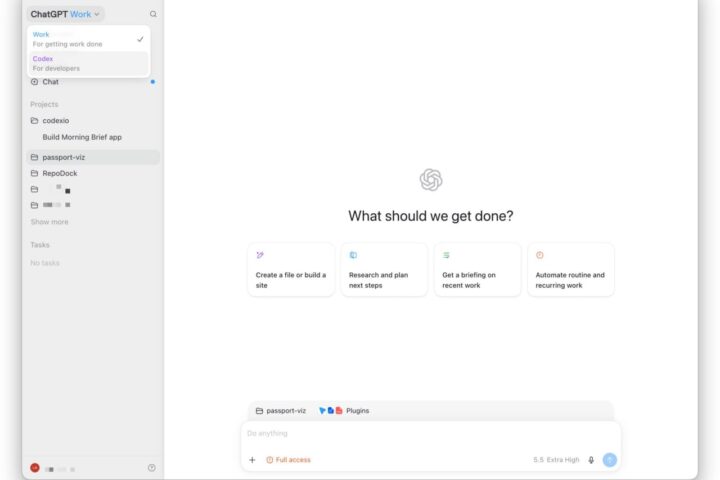Open the 5.5 Extra High model selector
This screenshot has height=480, width=720.
[x=556, y=460]
